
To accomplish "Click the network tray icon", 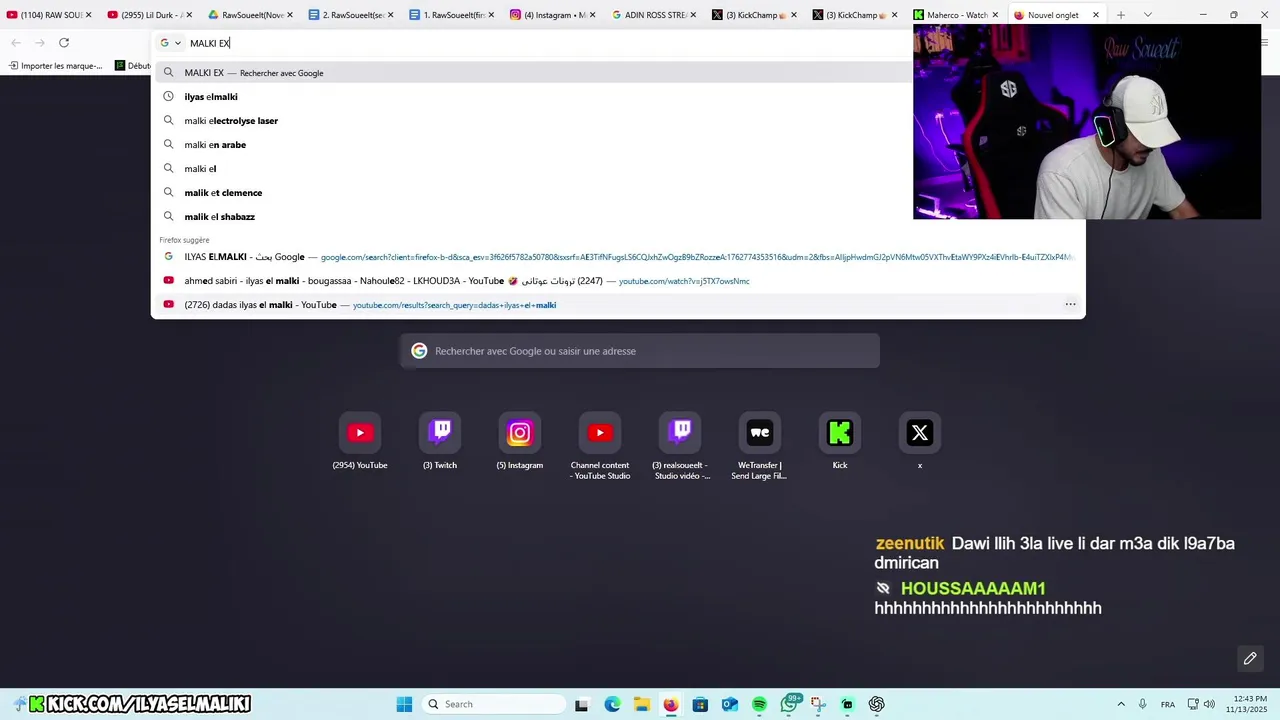I will pos(1193,704).
